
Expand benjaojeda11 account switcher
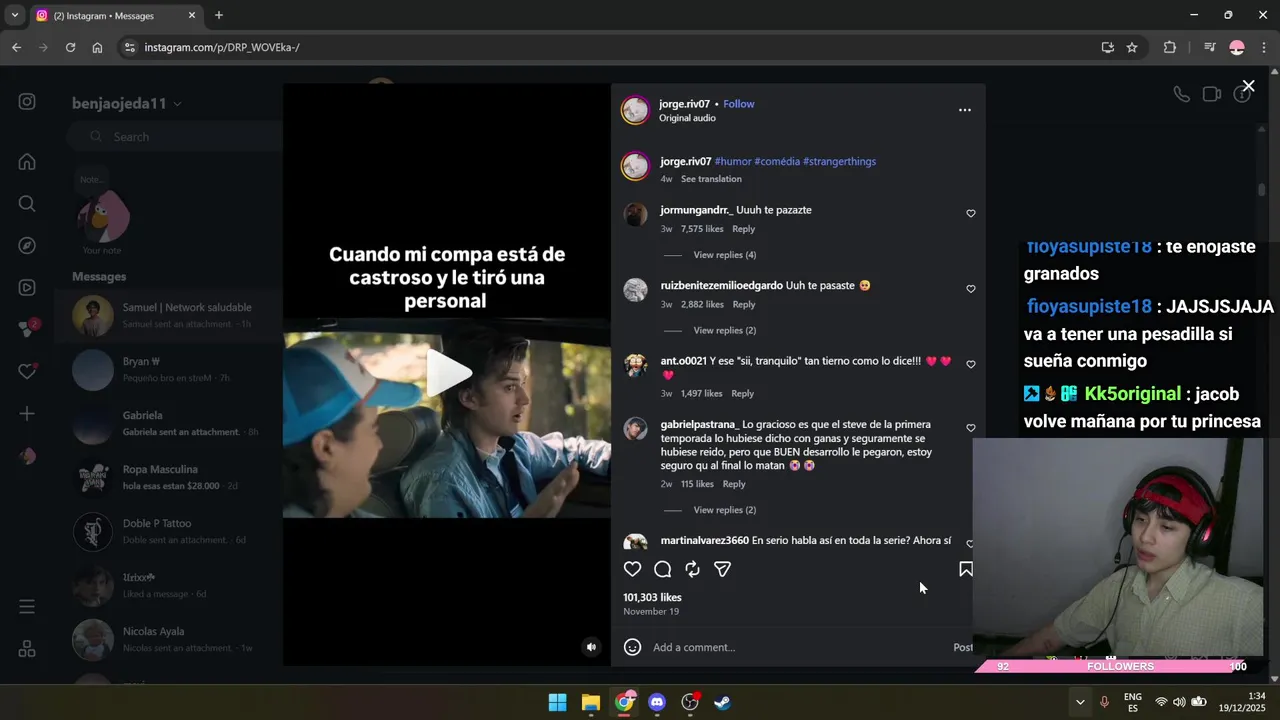[126, 104]
